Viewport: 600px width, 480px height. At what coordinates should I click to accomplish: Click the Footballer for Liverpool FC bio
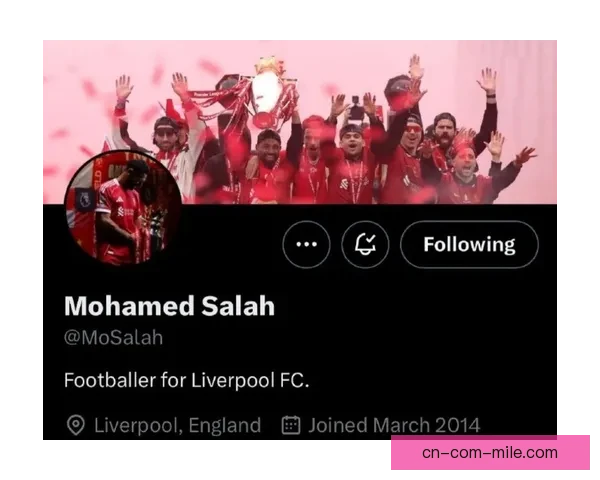point(186,380)
